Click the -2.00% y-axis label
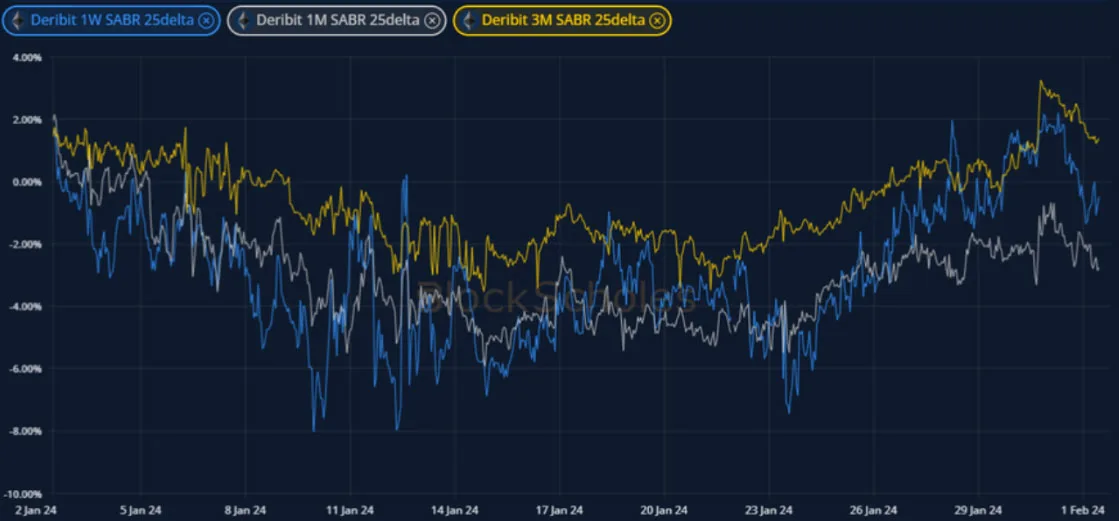This screenshot has width=1119, height=521. tap(26, 245)
